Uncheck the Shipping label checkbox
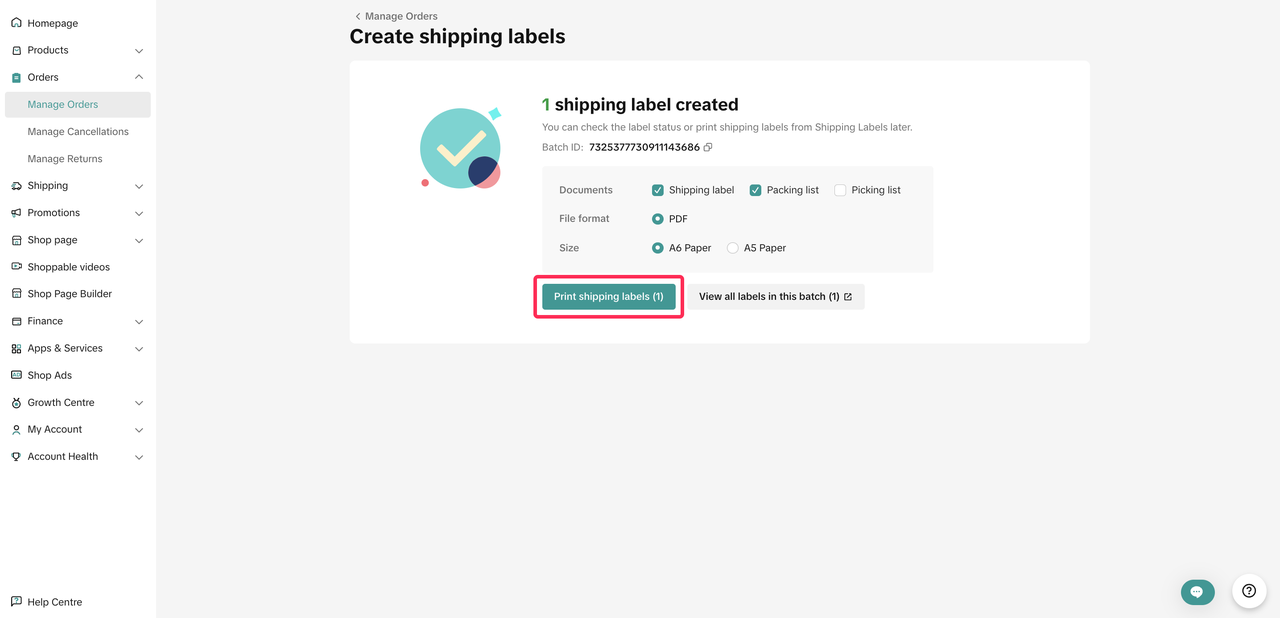Viewport: 1280px width, 618px height. tap(658, 190)
